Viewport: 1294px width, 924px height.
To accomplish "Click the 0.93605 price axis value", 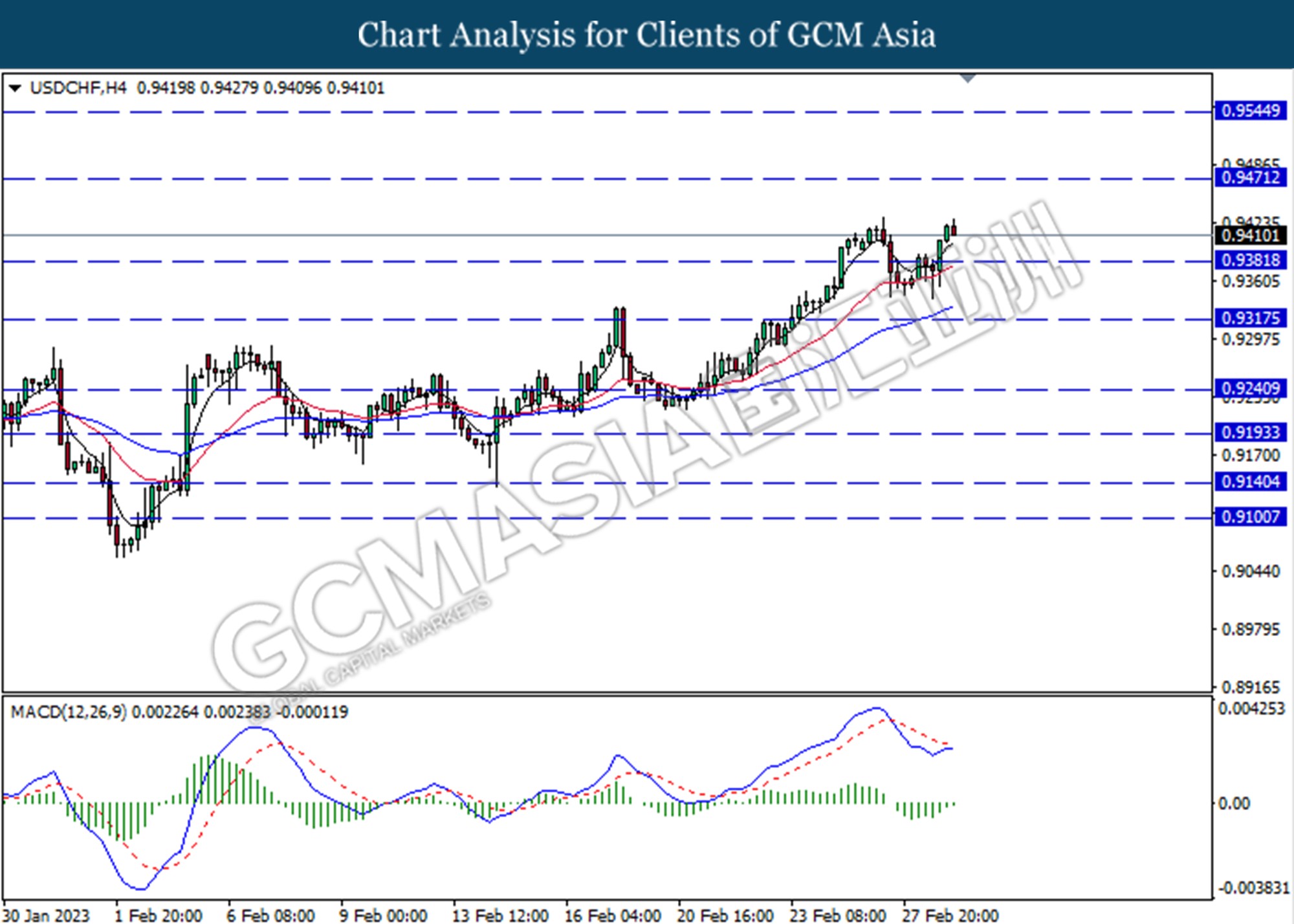I will (1250, 281).
